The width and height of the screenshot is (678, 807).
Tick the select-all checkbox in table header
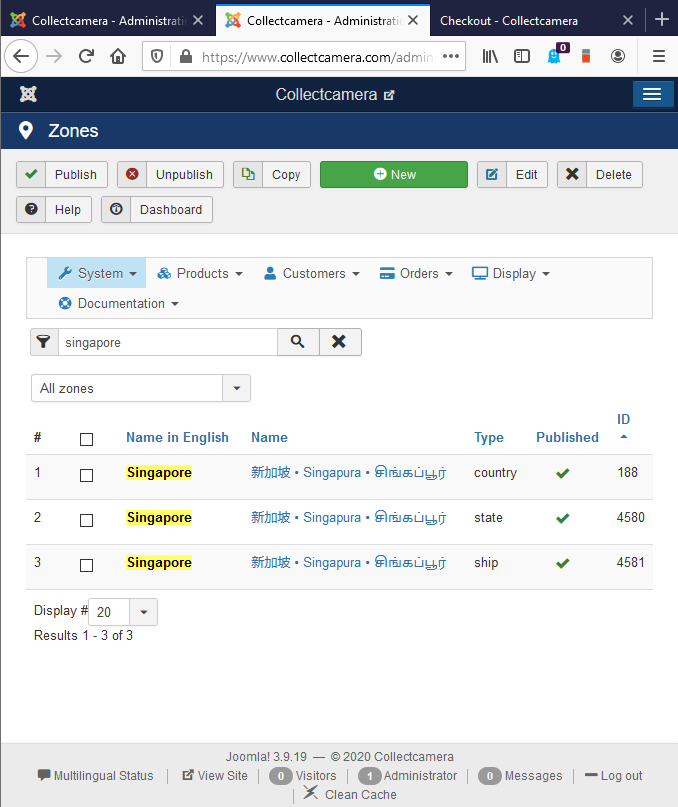coord(86,439)
